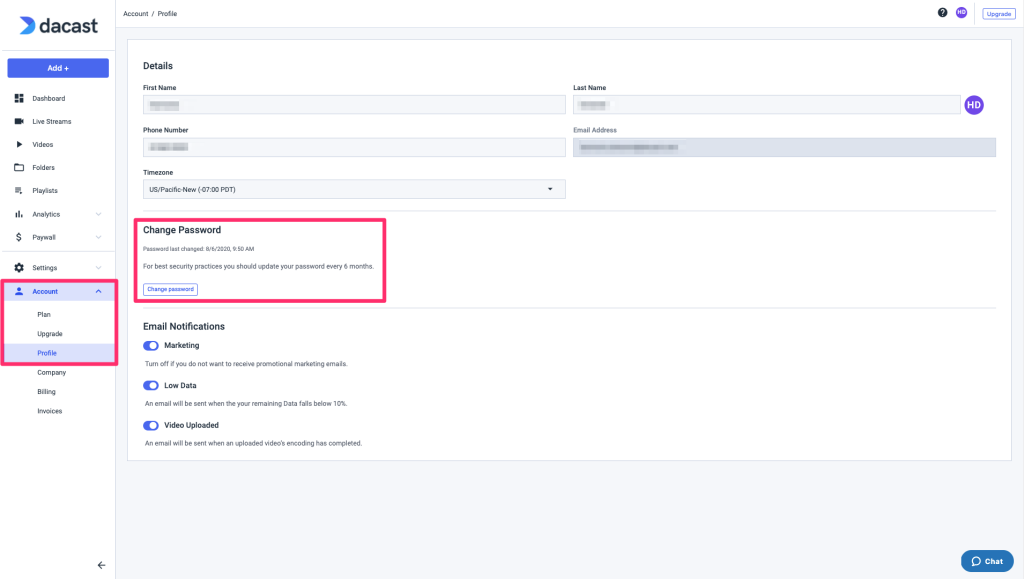The image size is (1024, 579).
Task: Expand the Paywall submenu chevron
Action: click(x=98, y=237)
